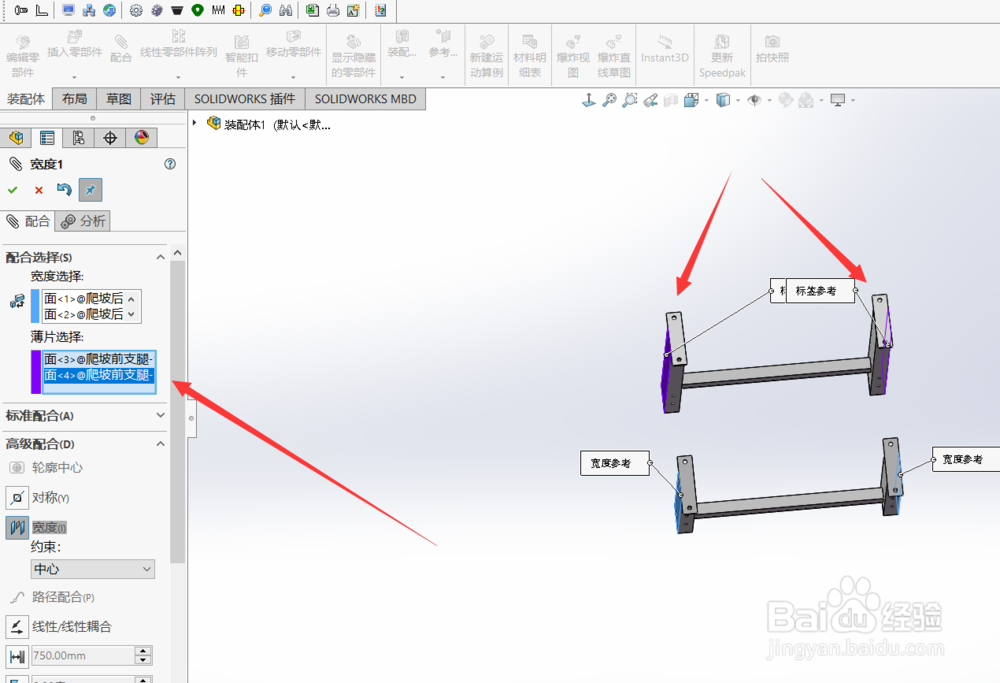Switch to the 配合 tab in mate panel

coord(28,221)
